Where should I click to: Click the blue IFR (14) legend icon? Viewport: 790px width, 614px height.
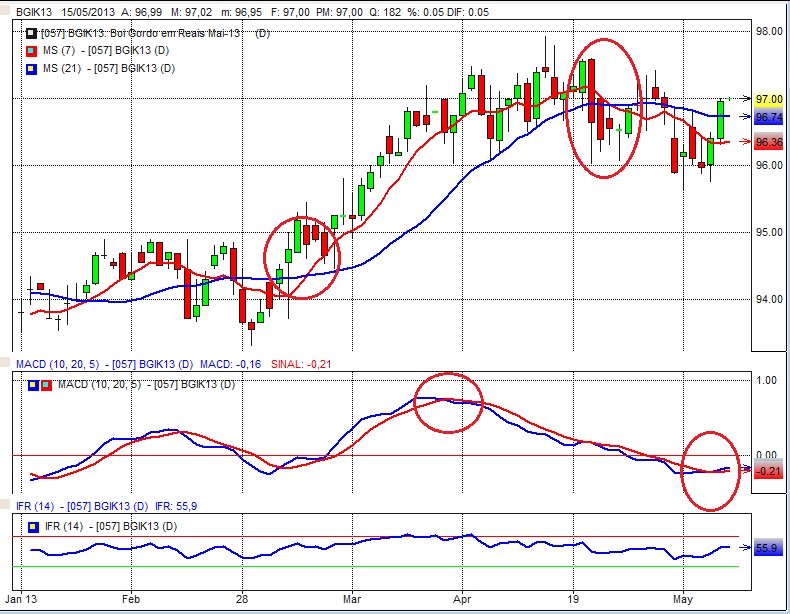pos(32,526)
